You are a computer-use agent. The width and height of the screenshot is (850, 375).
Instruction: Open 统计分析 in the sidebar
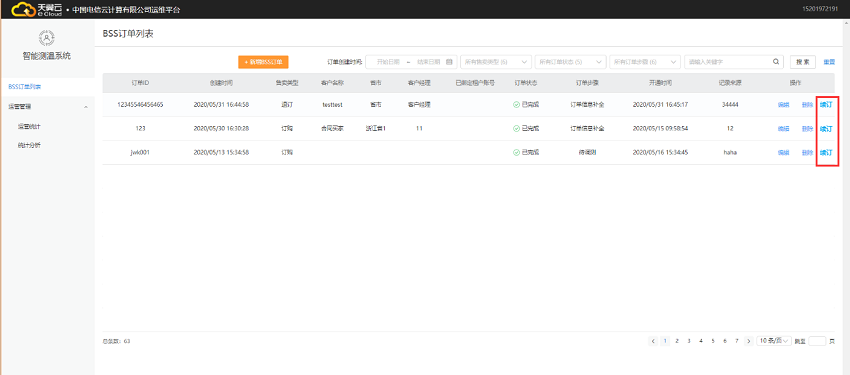(x=29, y=145)
